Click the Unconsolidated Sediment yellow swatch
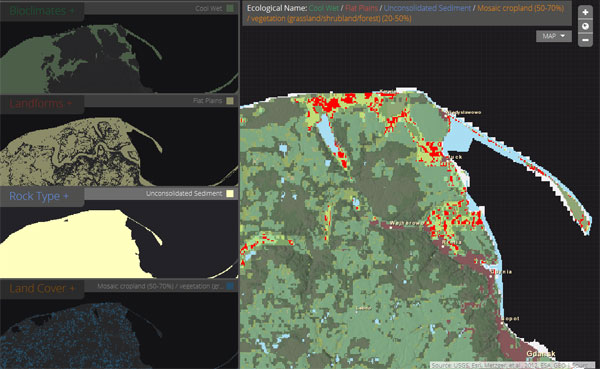Screen dimensions: 600x369 coord(230,193)
